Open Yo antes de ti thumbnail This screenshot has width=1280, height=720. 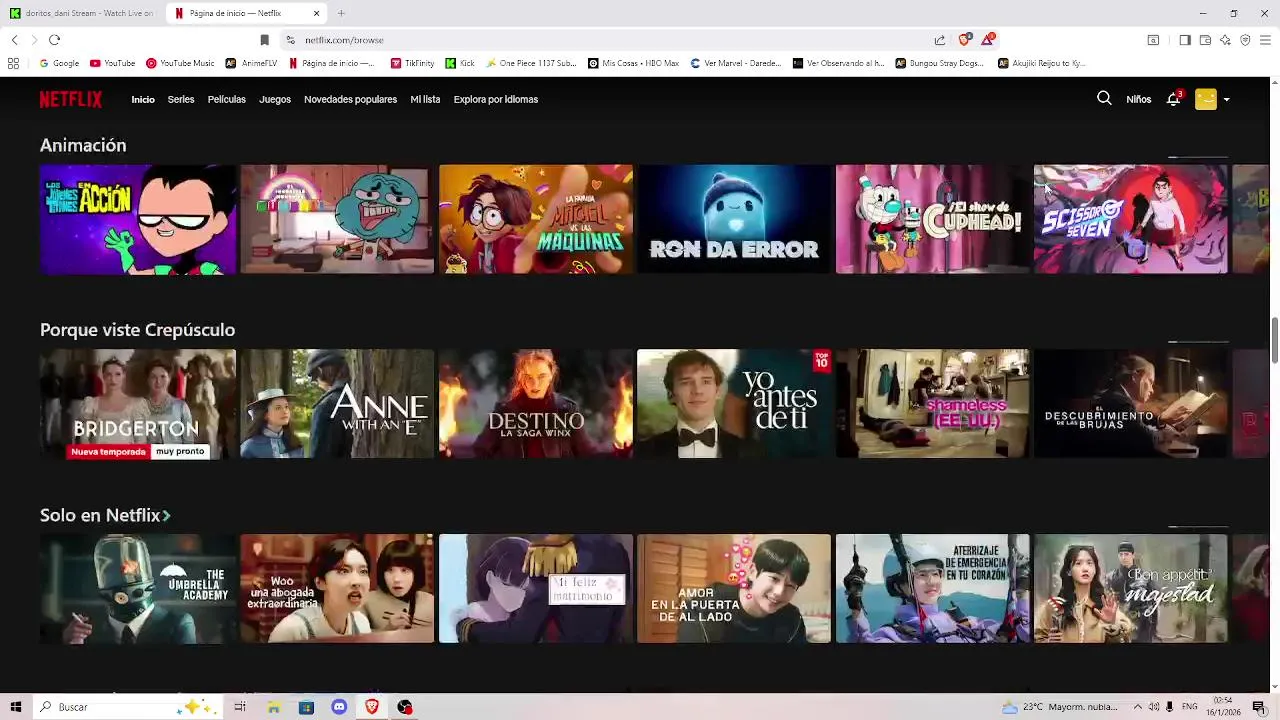pos(734,404)
